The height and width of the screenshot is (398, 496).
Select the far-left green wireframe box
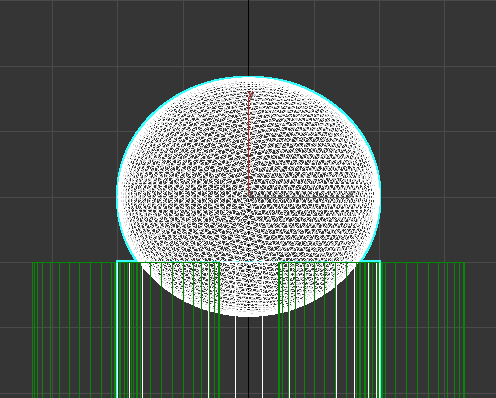[x=73, y=330]
